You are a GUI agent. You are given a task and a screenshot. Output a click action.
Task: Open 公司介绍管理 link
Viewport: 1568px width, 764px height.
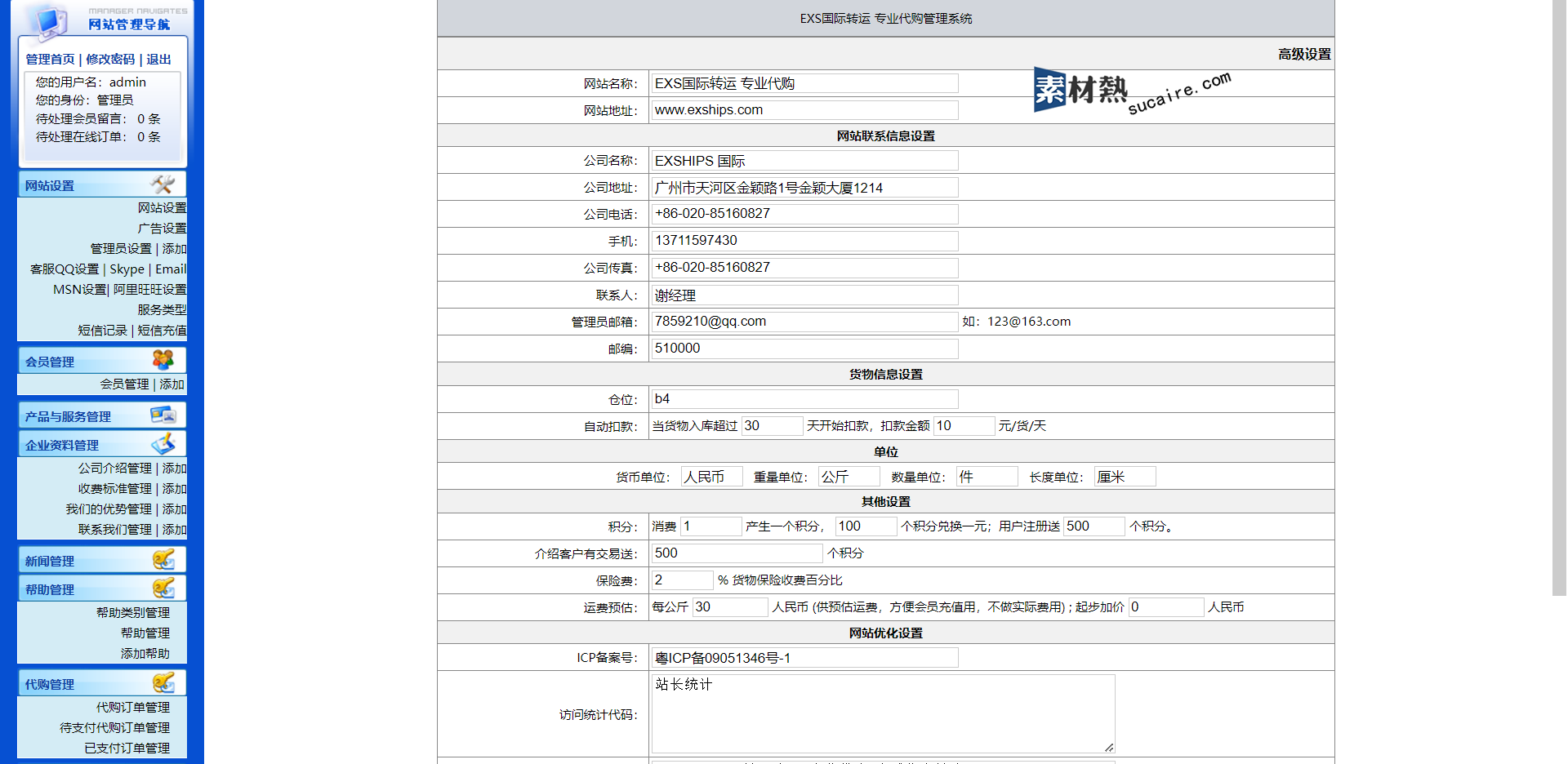click(x=114, y=468)
